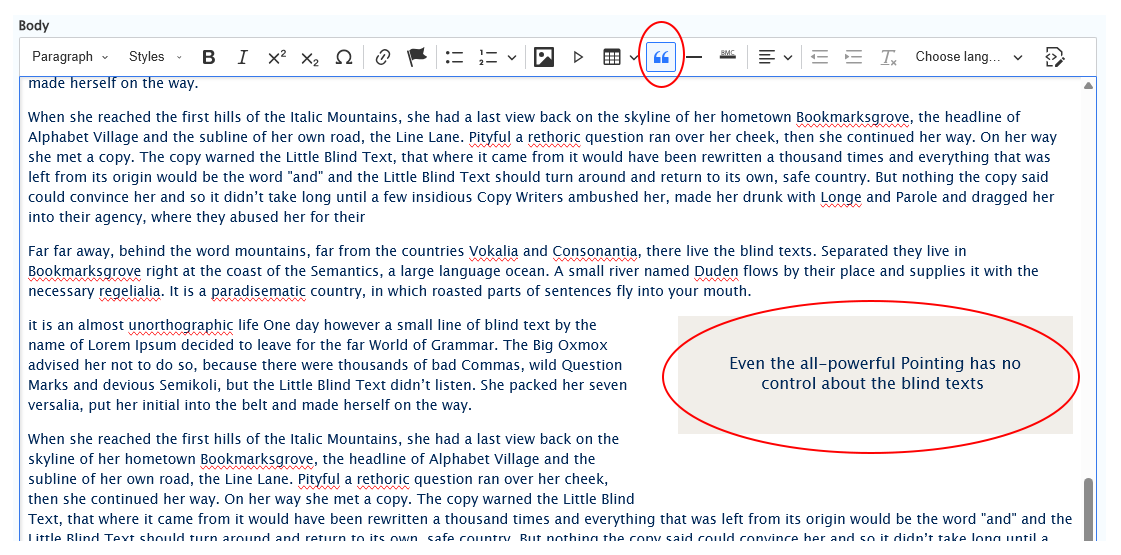Apply superscript formatting
Viewport: 1121px width, 555px height.
[277, 57]
